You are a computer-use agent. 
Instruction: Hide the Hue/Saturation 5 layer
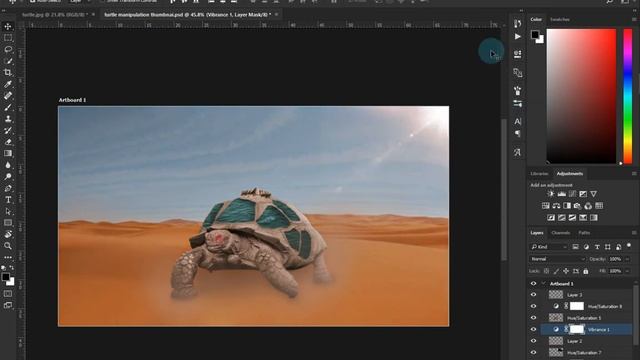tap(533, 318)
